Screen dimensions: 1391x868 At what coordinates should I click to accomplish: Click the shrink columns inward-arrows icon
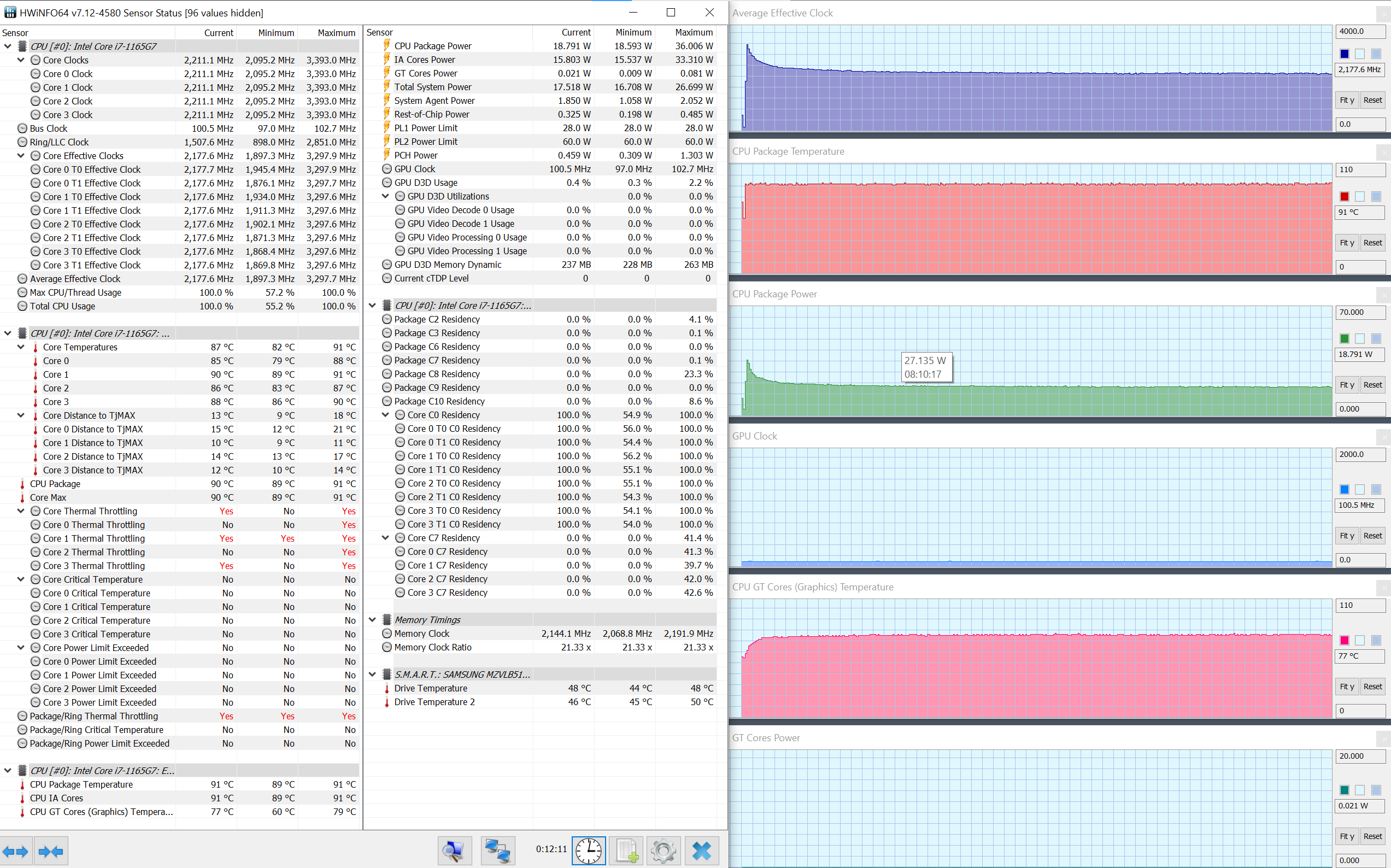(x=51, y=852)
